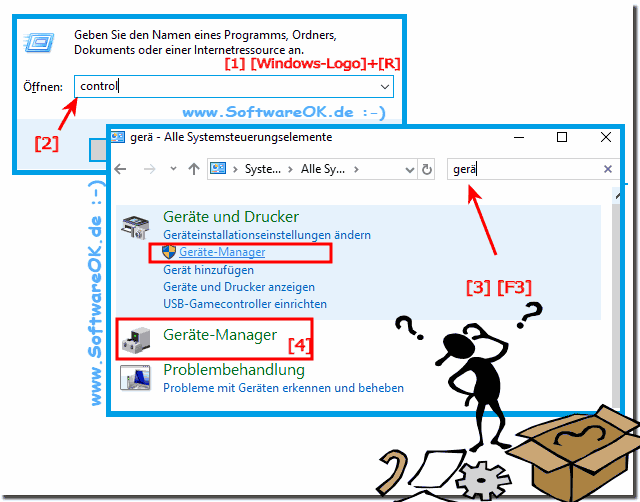The width and height of the screenshot is (640, 502).
Task: Click the Geräte und Drucker printer icon
Action: click(x=136, y=227)
